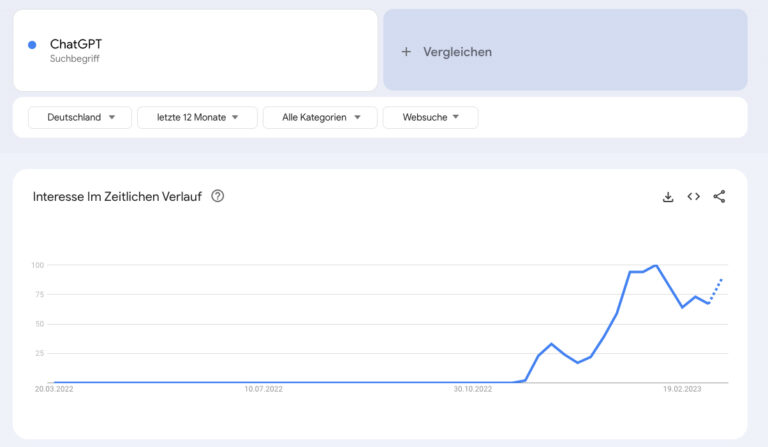Image resolution: width=768 pixels, height=447 pixels.
Task: Open the Alle Kategorien dropdown
Action: pyautogui.click(x=320, y=118)
